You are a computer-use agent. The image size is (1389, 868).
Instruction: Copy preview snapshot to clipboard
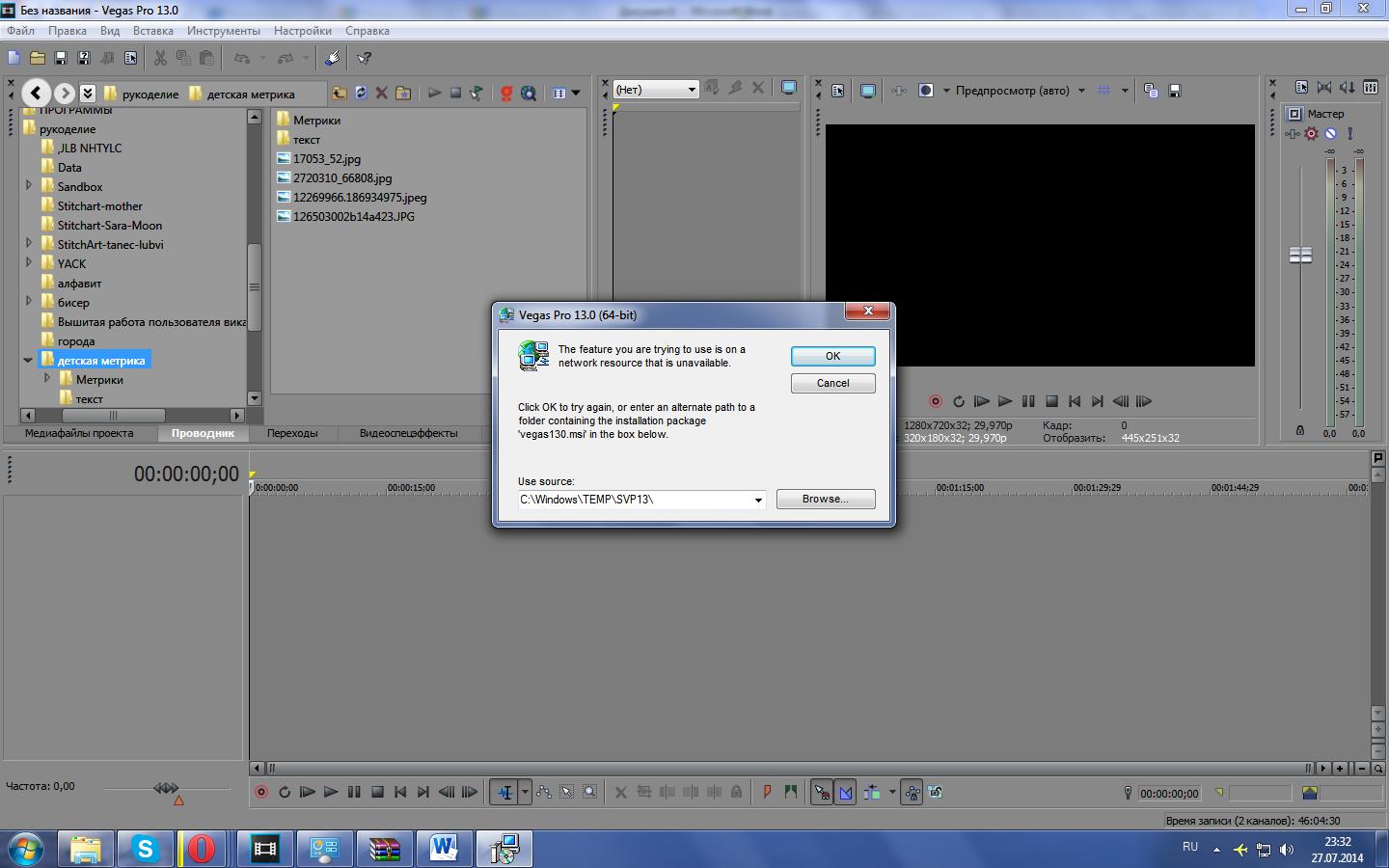pyautogui.click(x=1151, y=91)
